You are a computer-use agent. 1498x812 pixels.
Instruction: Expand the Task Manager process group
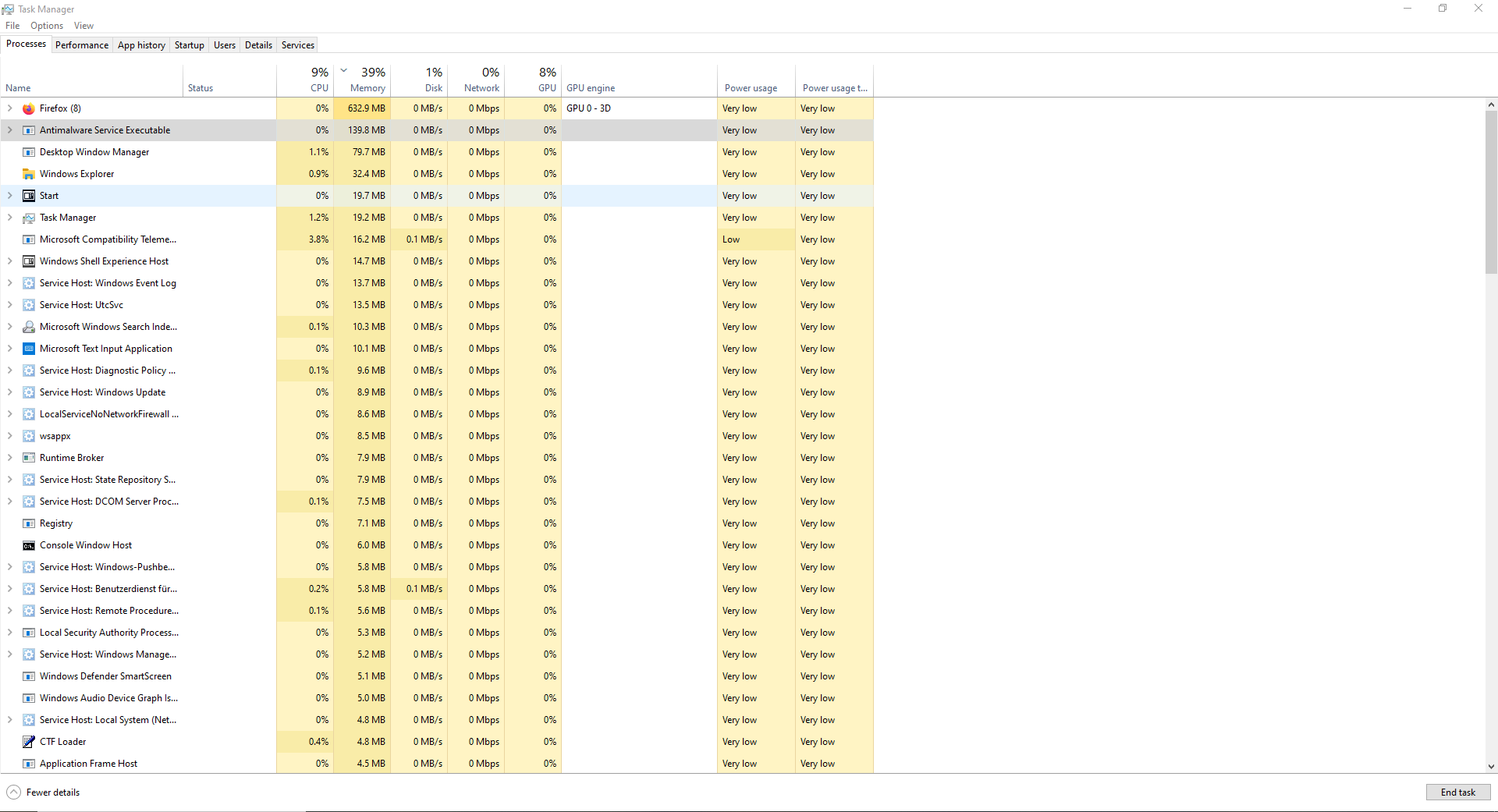(x=10, y=218)
